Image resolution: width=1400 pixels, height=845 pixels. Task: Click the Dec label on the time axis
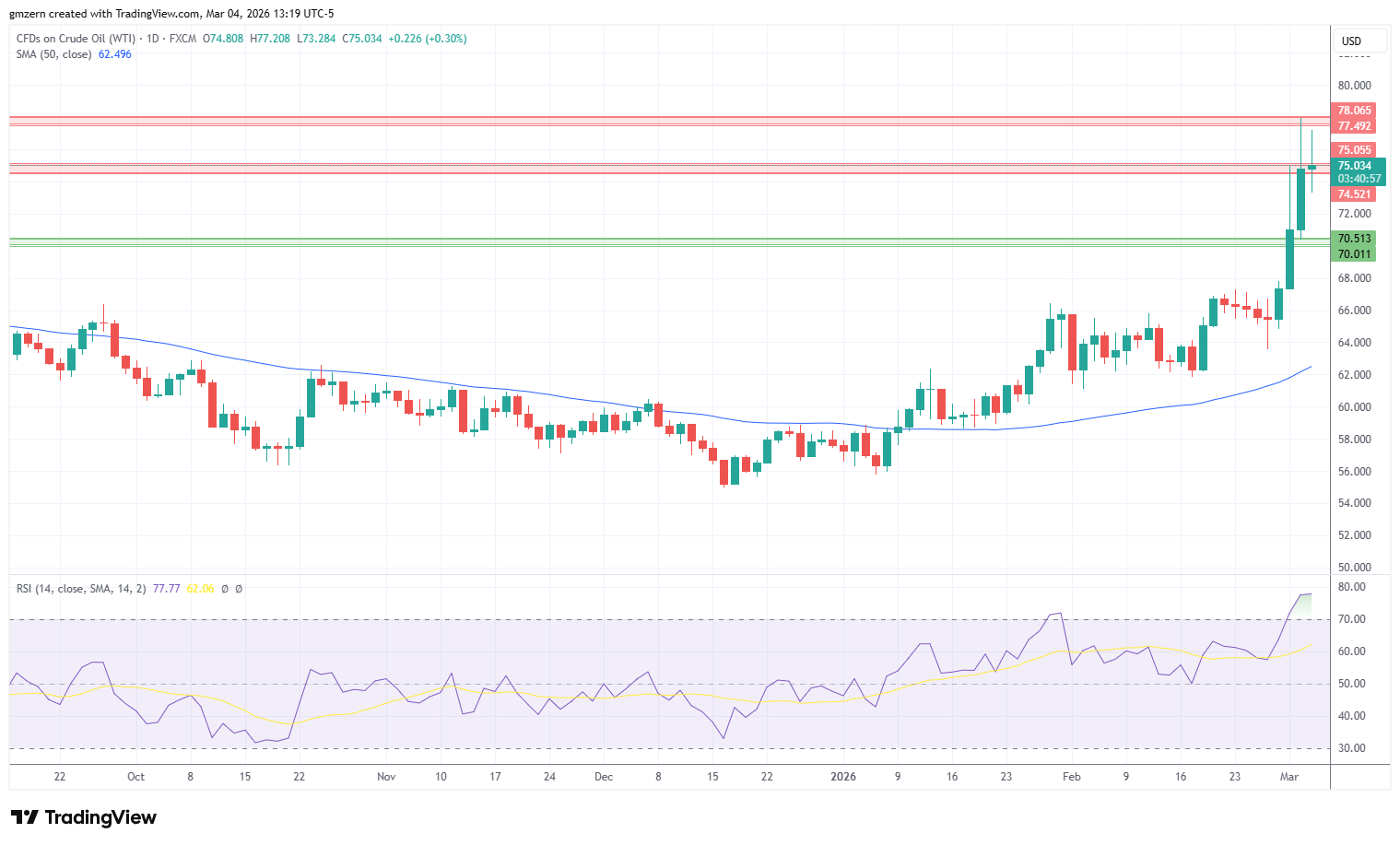point(604,777)
